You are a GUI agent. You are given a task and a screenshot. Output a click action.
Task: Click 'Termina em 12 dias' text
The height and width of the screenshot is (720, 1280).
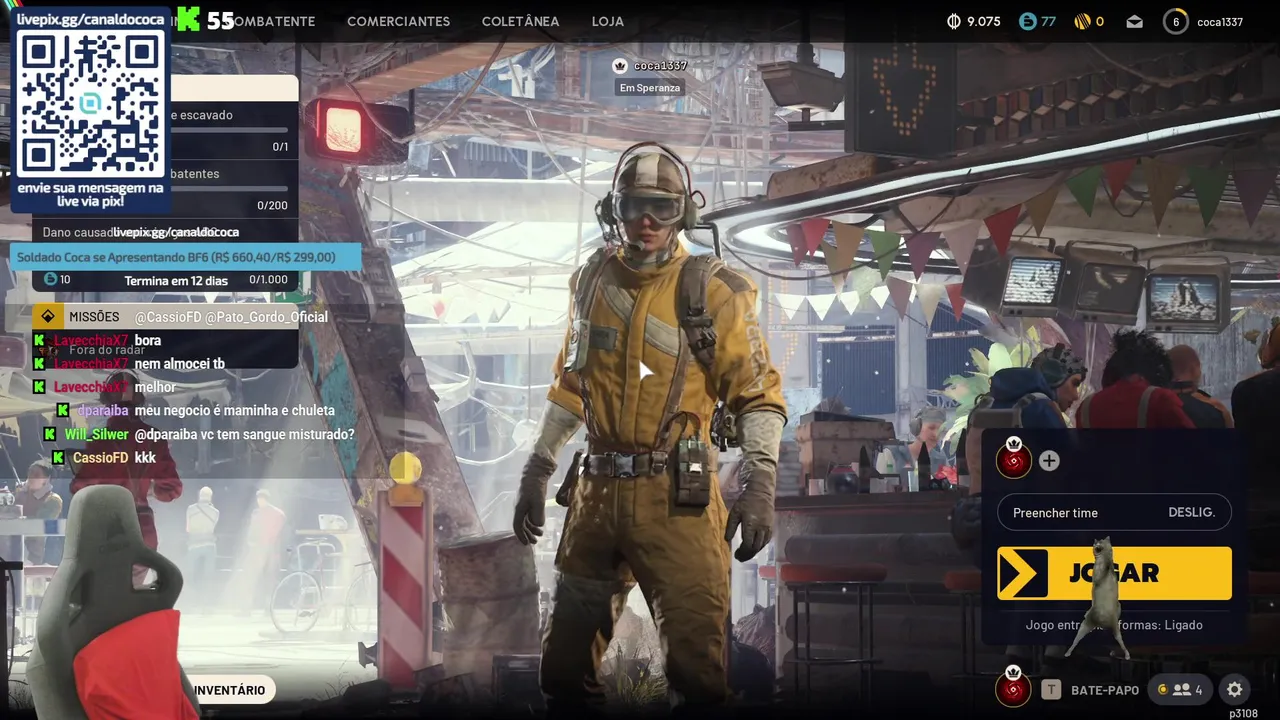point(176,281)
